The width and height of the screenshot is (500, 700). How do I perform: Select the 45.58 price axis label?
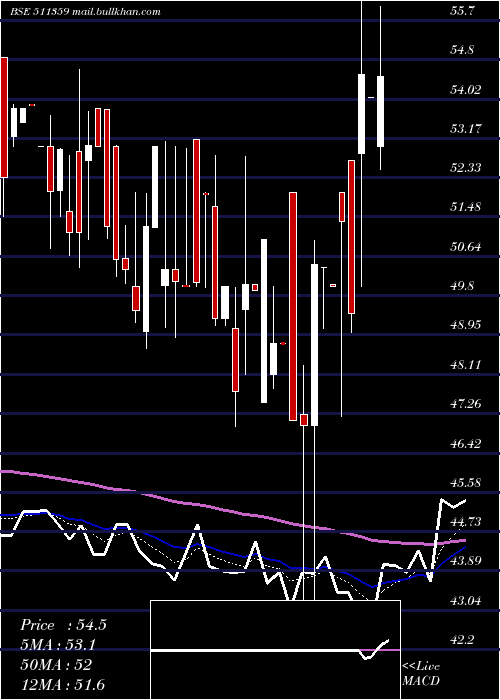(466, 482)
